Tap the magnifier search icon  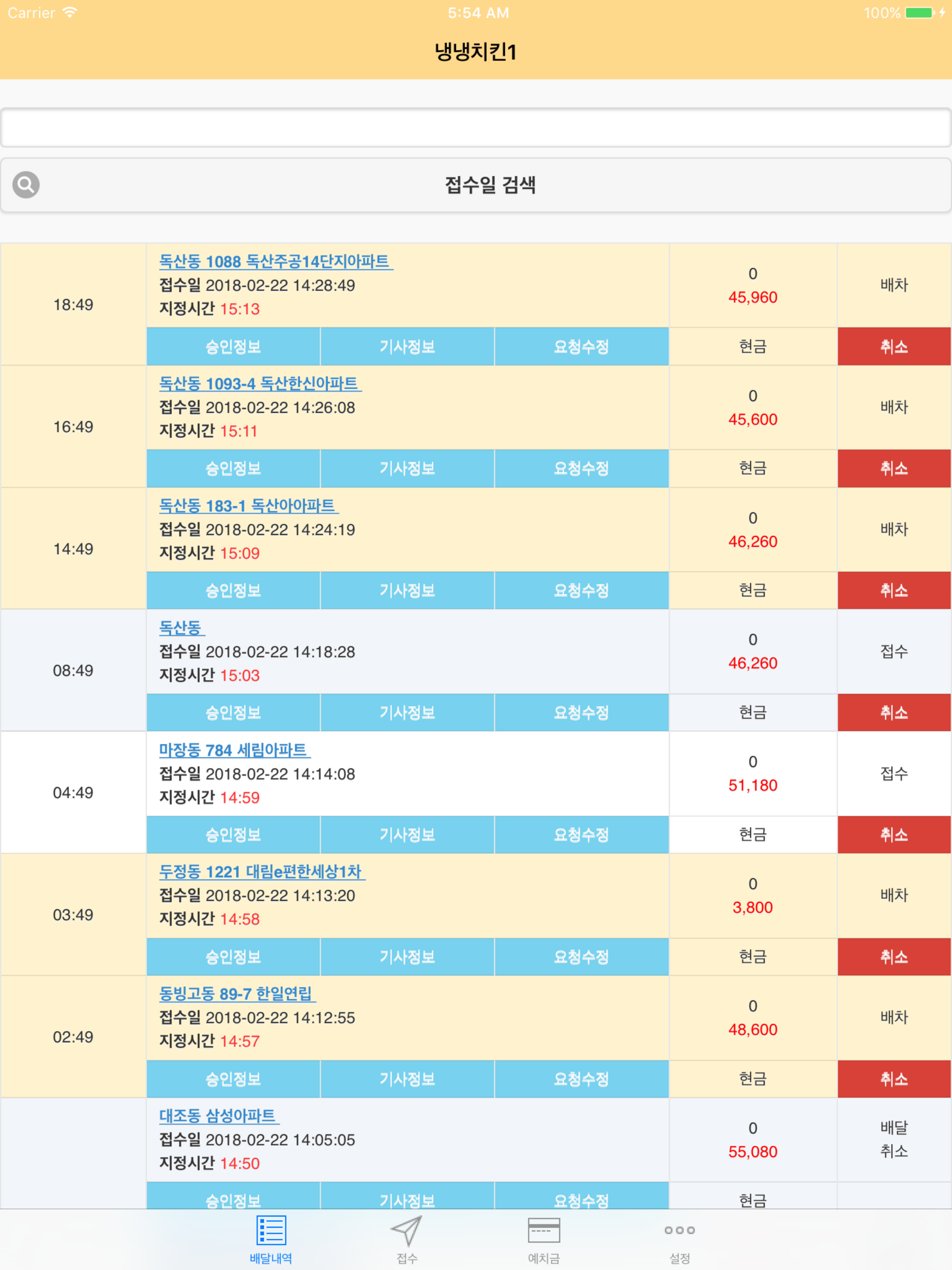click(x=26, y=185)
